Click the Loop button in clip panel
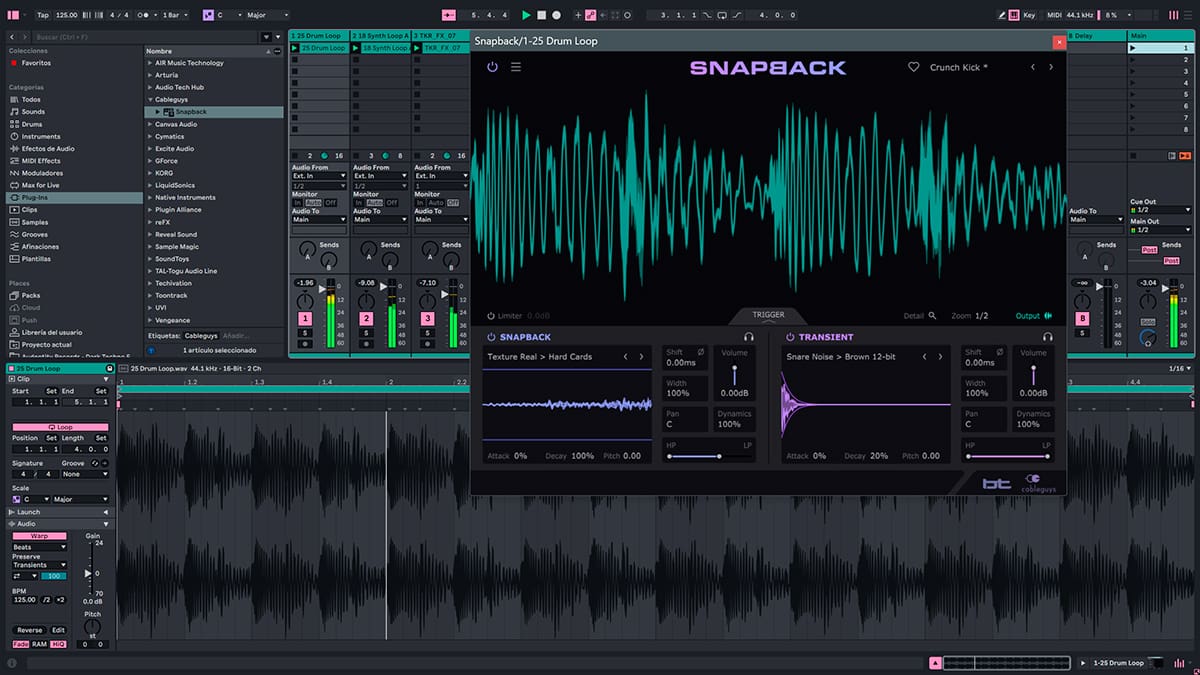The height and width of the screenshot is (675, 1200). click(62, 427)
